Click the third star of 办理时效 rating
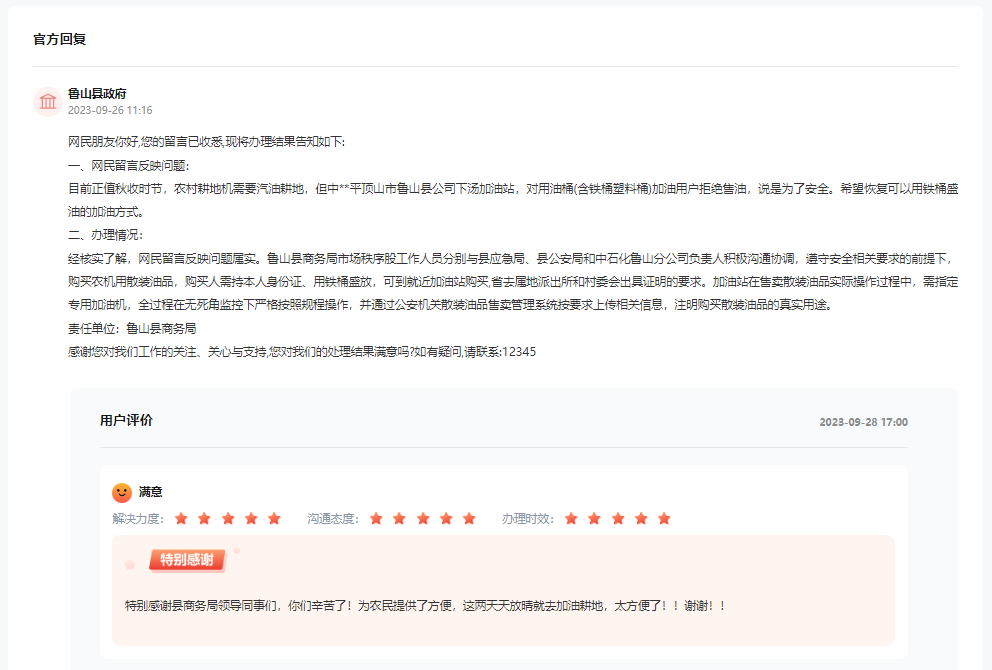This screenshot has width=992, height=670. click(617, 519)
